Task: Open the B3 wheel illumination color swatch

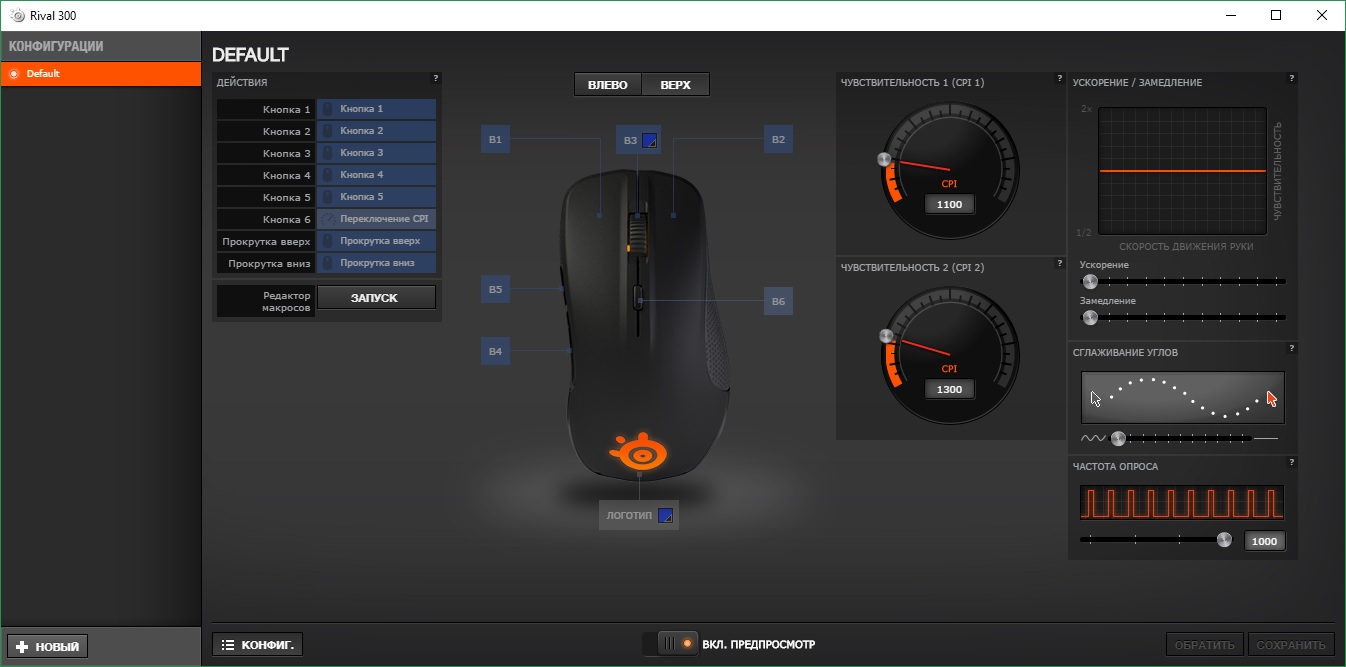Action: (x=649, y=140)
